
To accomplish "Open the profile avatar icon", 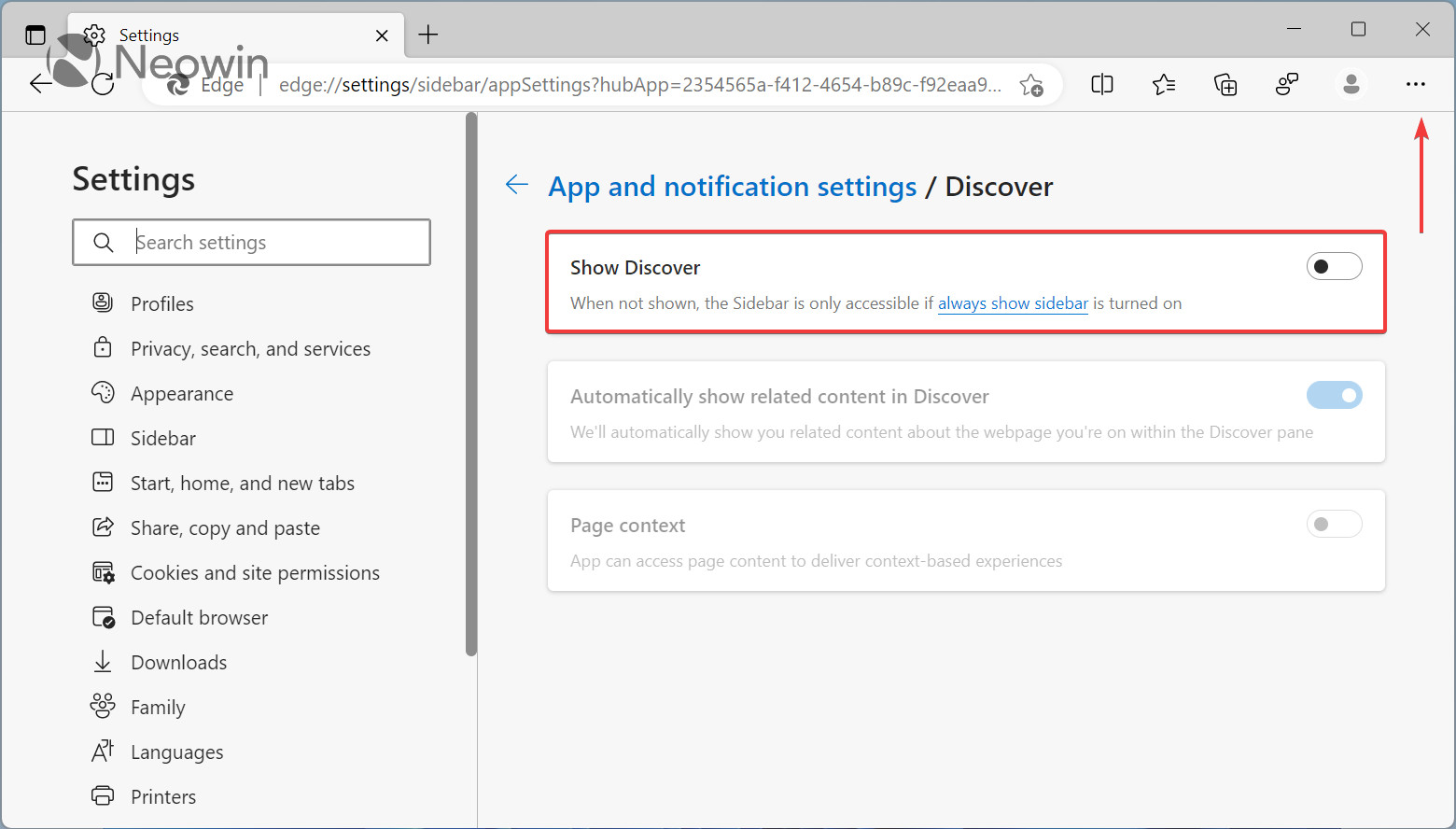I will pyautogui.click(x=1351, y=85).
